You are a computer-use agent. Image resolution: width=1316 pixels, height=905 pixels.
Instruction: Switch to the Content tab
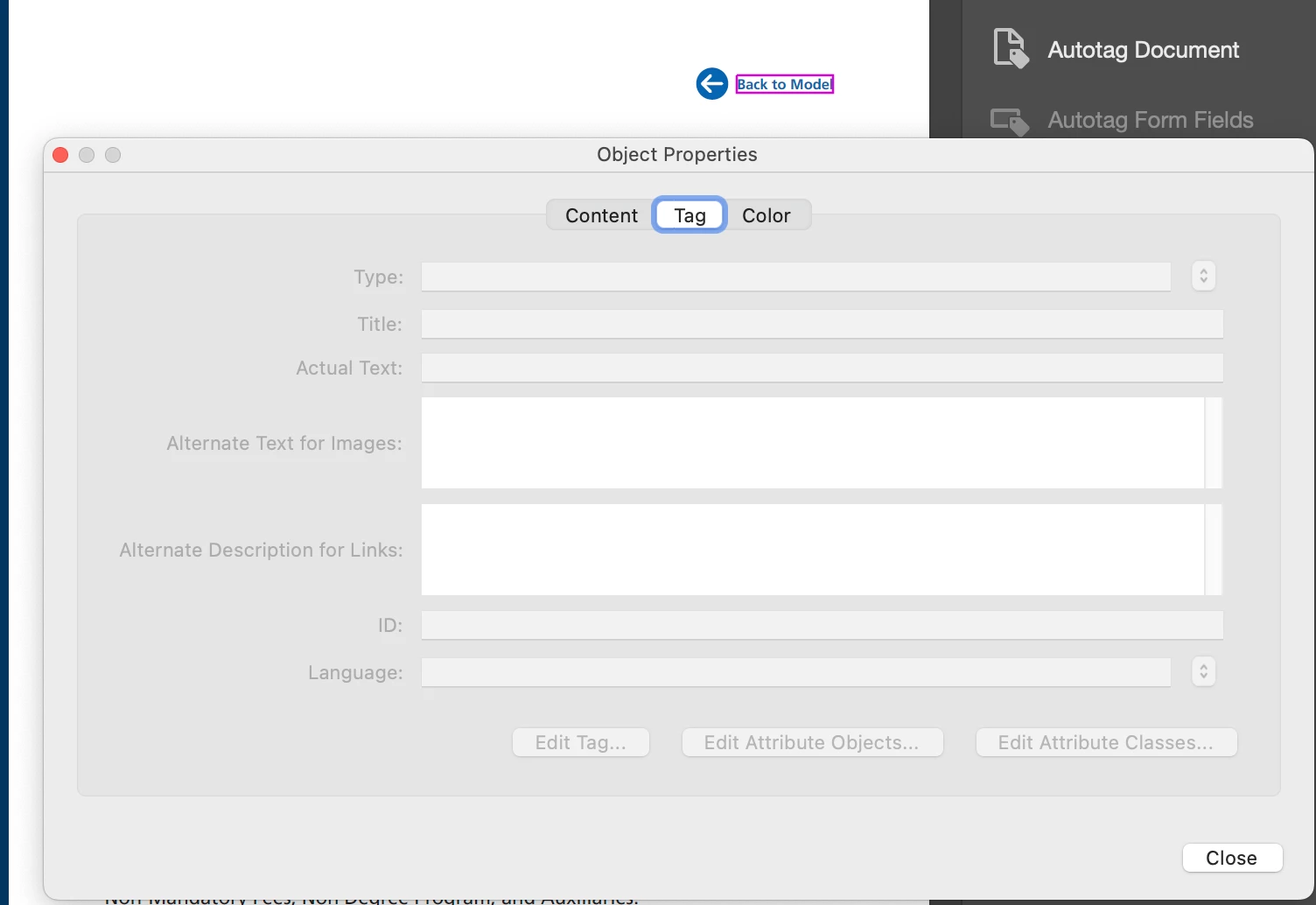601,215
